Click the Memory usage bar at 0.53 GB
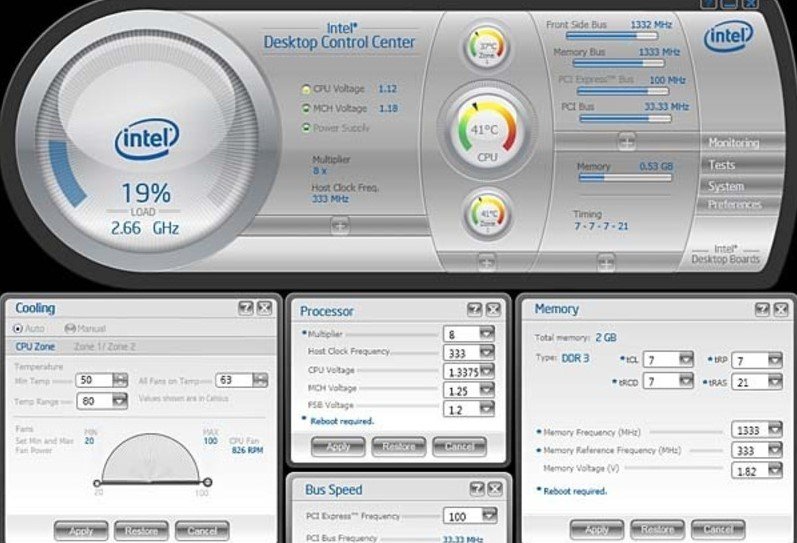This screenshot has height=543, width=797. point(625,178)
